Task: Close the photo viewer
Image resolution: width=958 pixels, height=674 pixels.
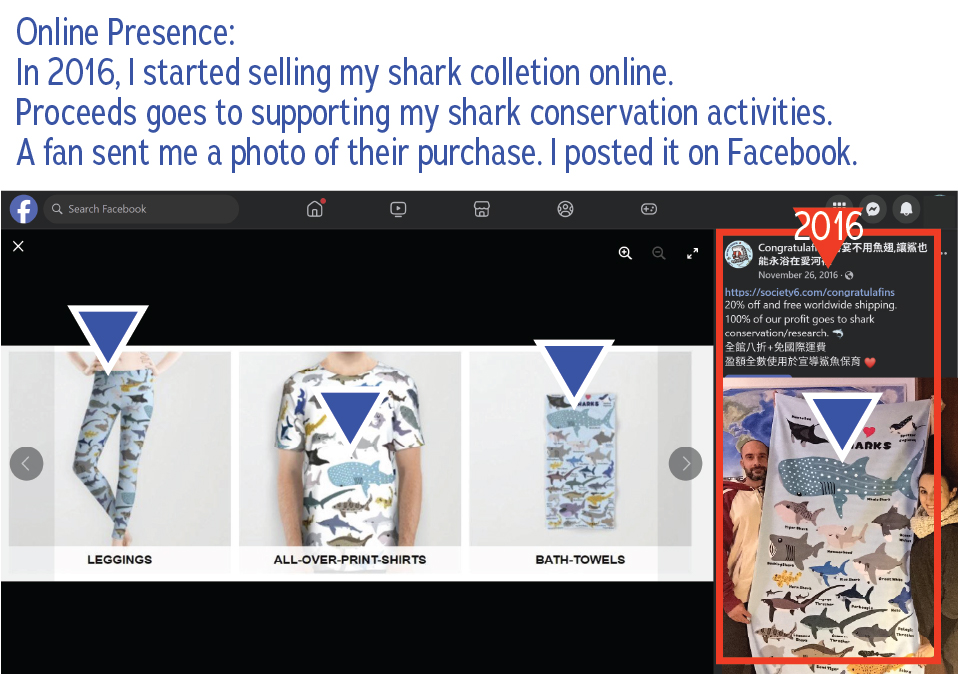Action: (18, 246)
